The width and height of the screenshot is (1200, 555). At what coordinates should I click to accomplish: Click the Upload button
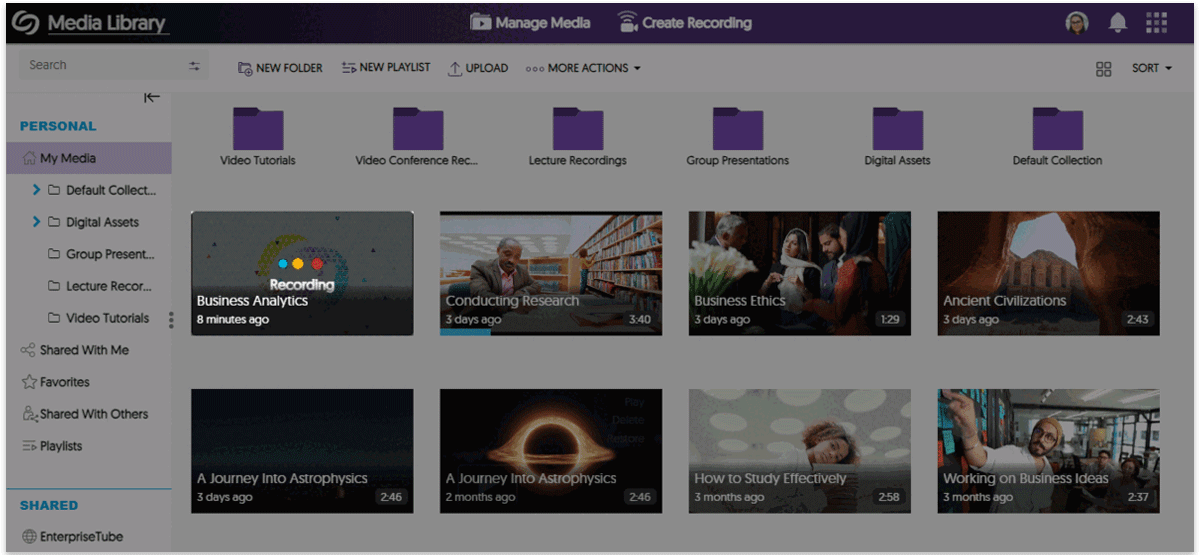(x=478, y=68)
